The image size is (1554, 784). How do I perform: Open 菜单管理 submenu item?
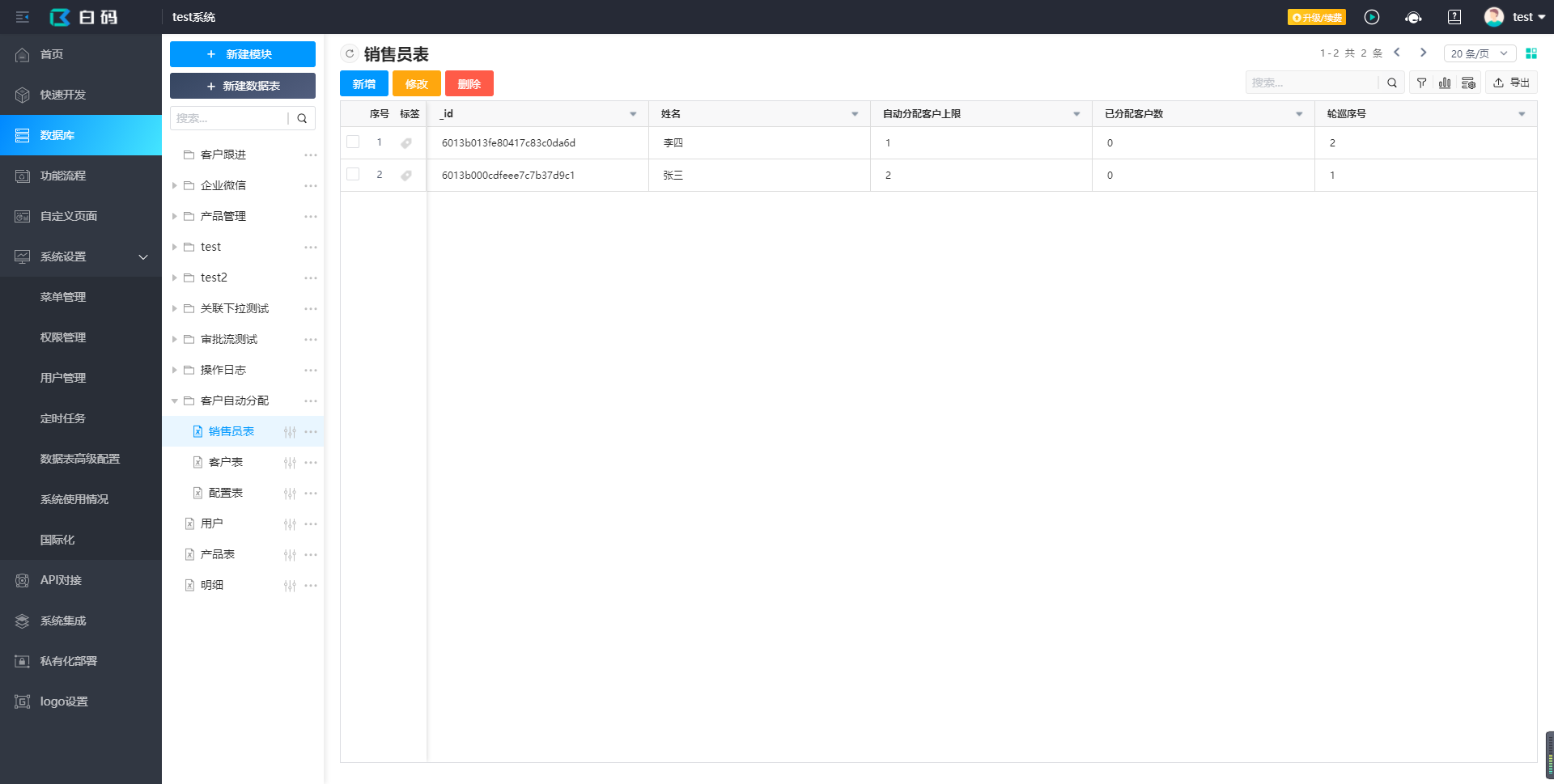pos(81,297)
